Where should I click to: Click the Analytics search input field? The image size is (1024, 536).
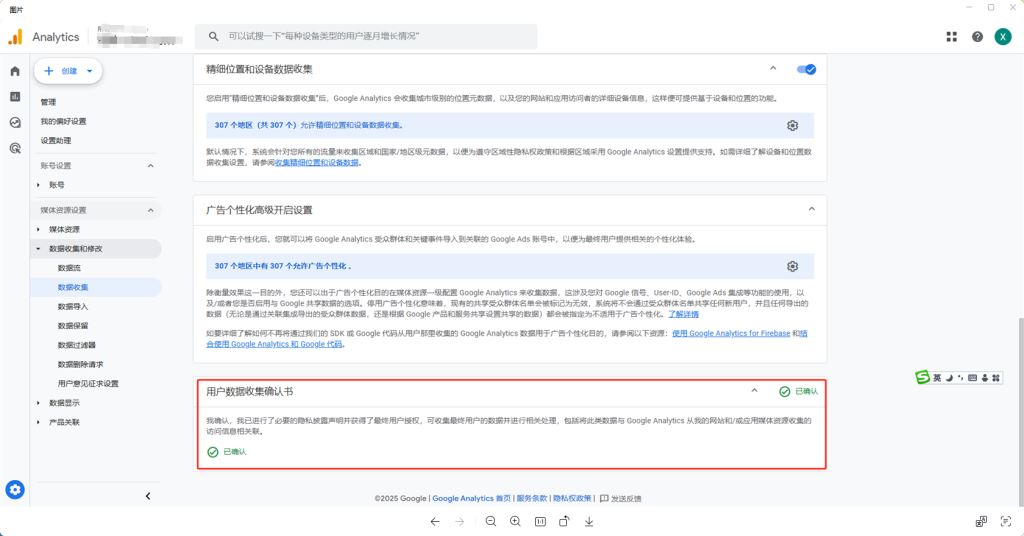pos(366,37)
